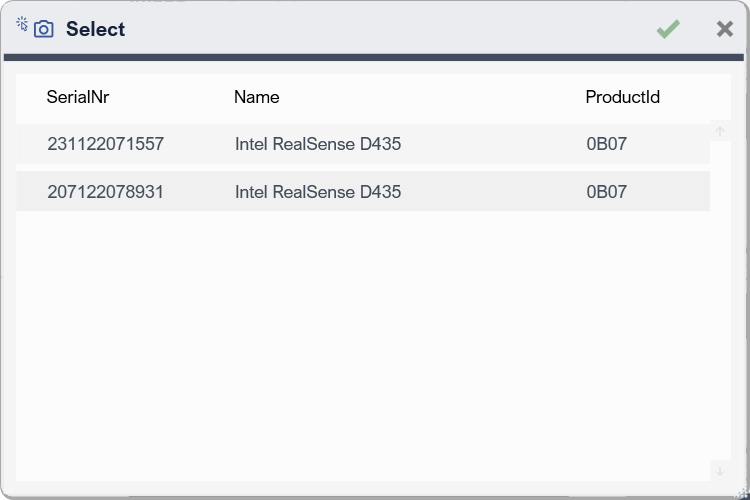
Task: Close the Select dialog with X
Action: tap(725, 29)
